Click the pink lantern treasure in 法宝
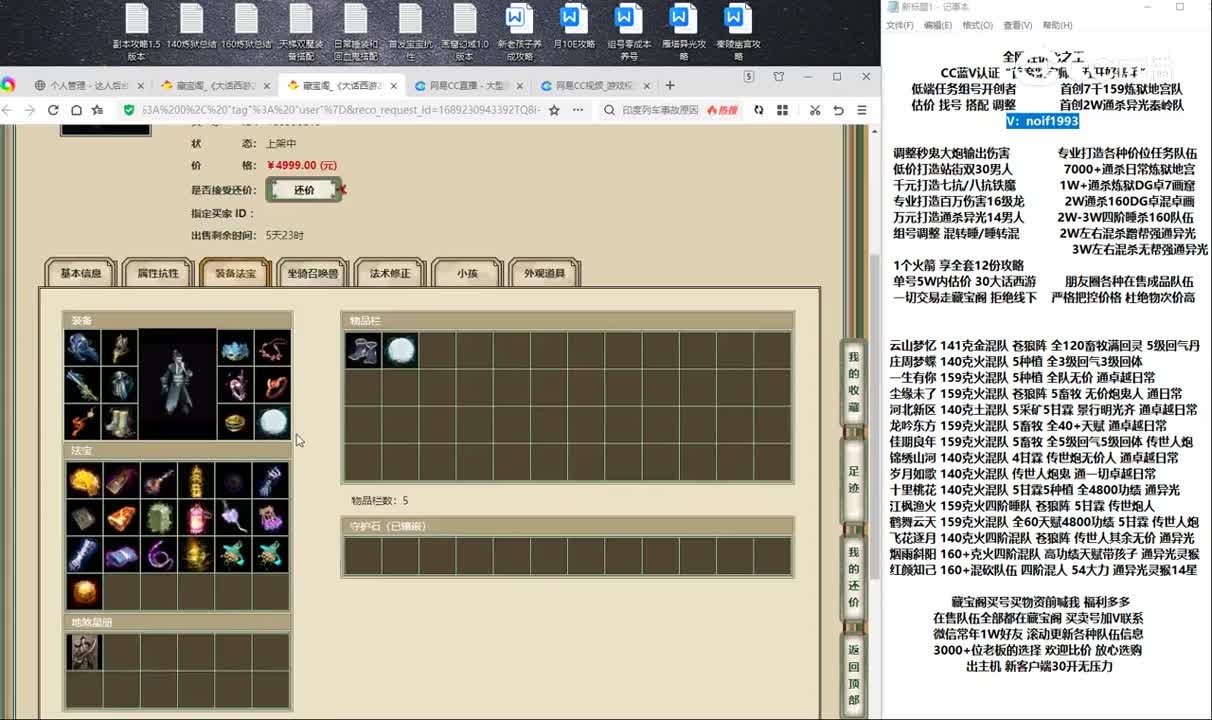The image size is (1212, 720). 195,518
